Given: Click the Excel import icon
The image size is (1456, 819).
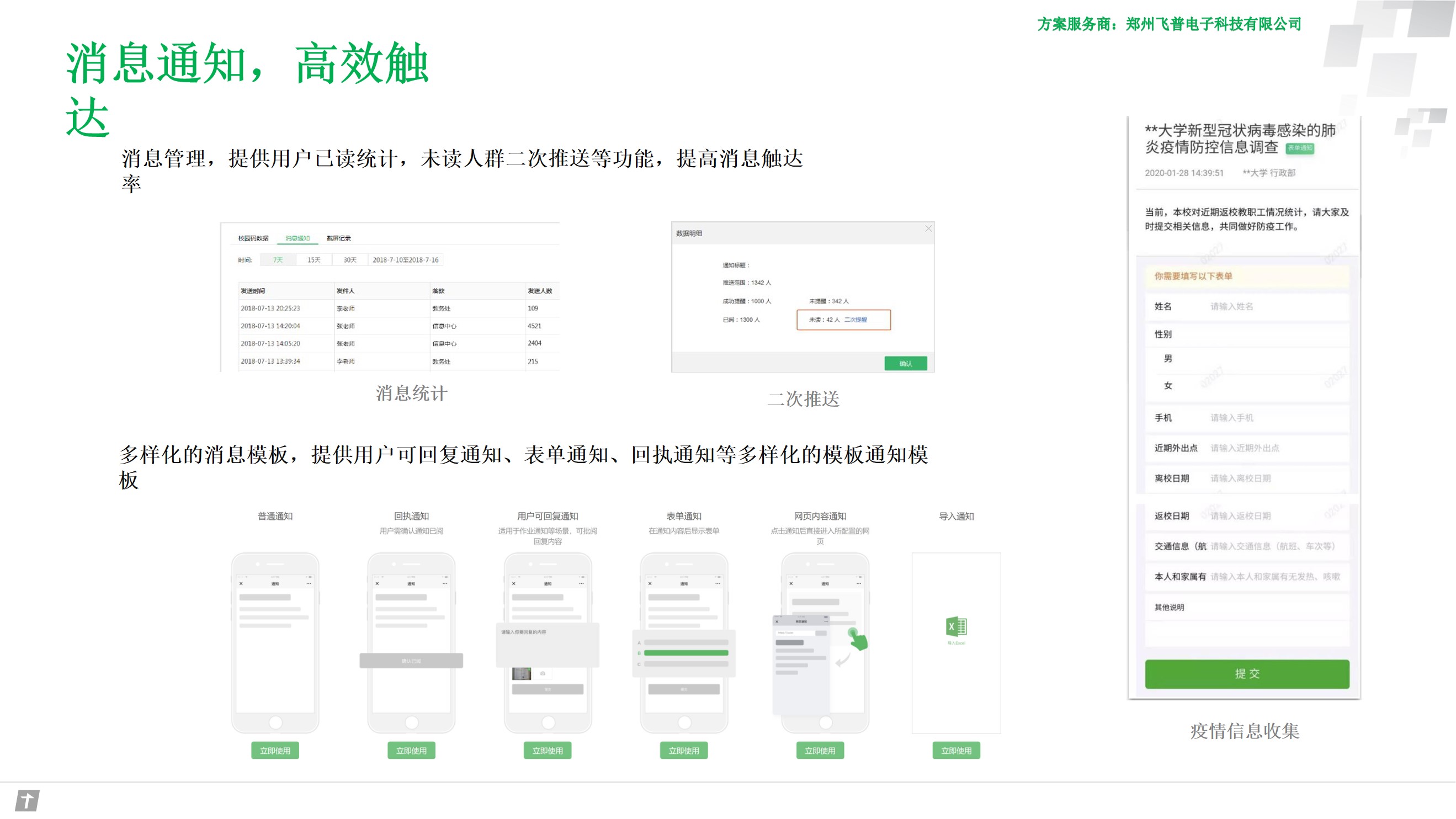Looking at the screenshot, I should tap(957, 626).
